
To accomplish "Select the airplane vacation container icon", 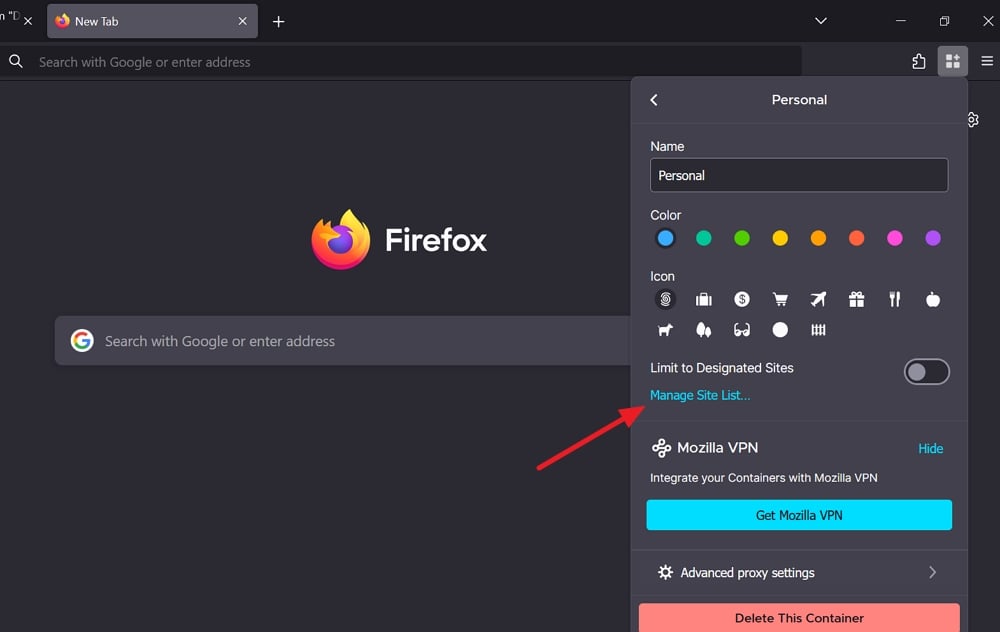I will (818, 299).
